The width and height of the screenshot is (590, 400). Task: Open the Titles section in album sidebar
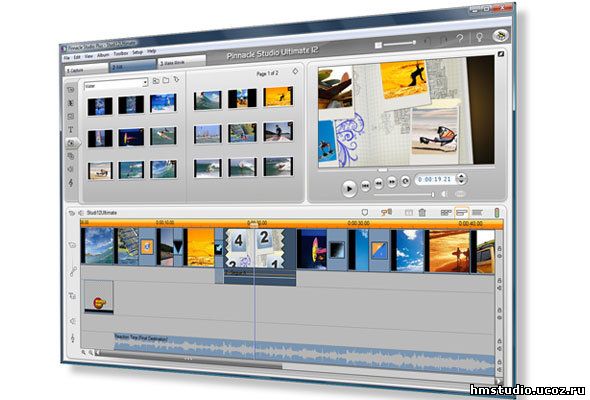click(x=70, y=130)
